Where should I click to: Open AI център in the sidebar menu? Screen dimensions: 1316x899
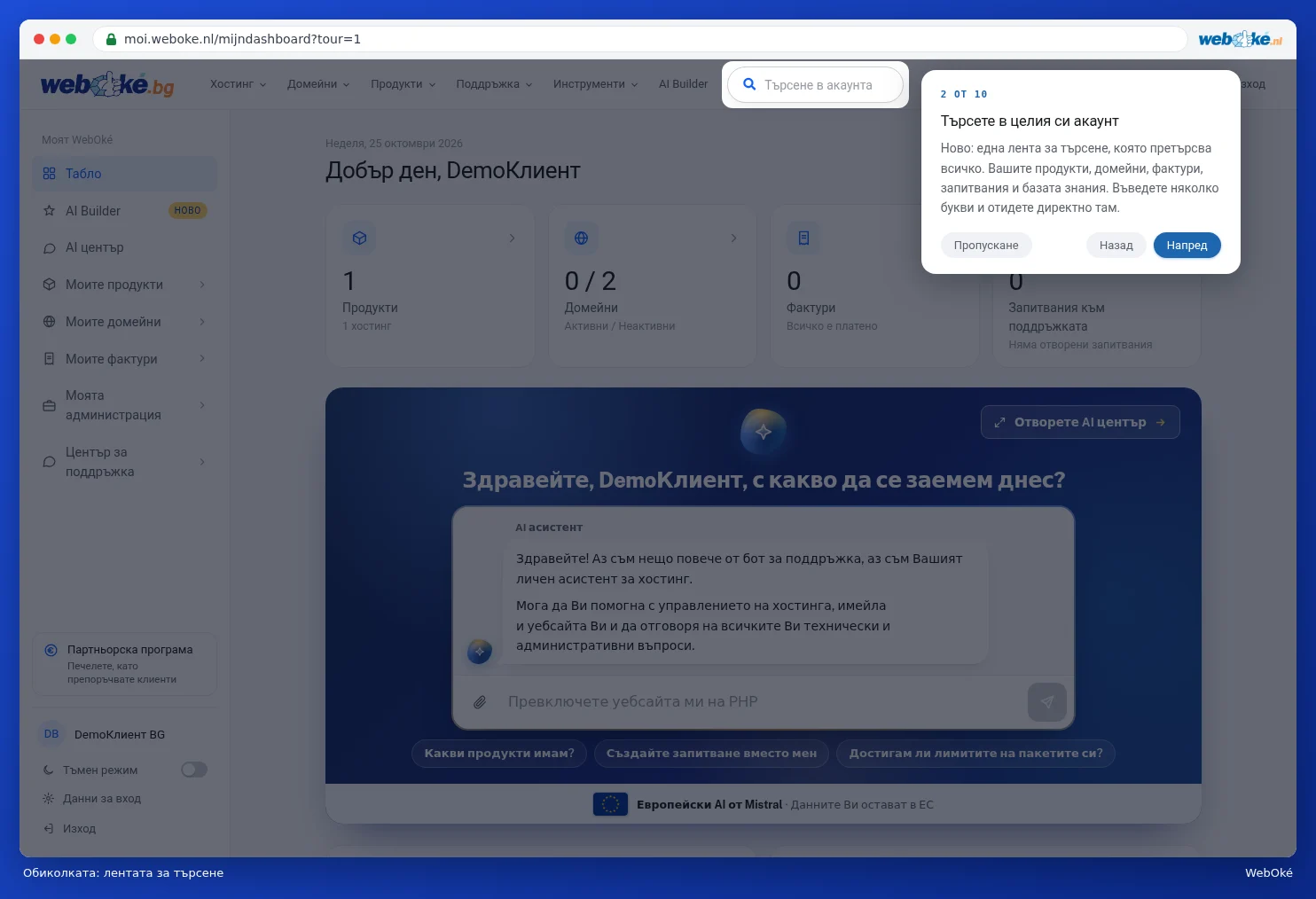coord(124,248)
